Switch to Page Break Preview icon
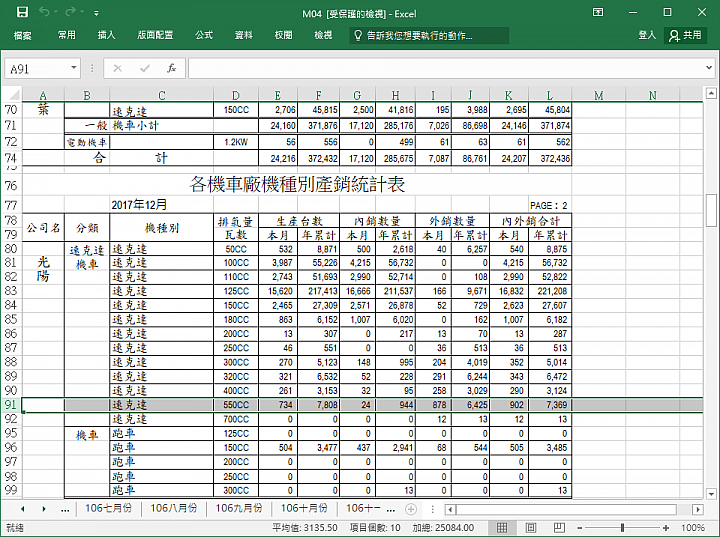Screen dimensions: 720x537 [559, 527]
